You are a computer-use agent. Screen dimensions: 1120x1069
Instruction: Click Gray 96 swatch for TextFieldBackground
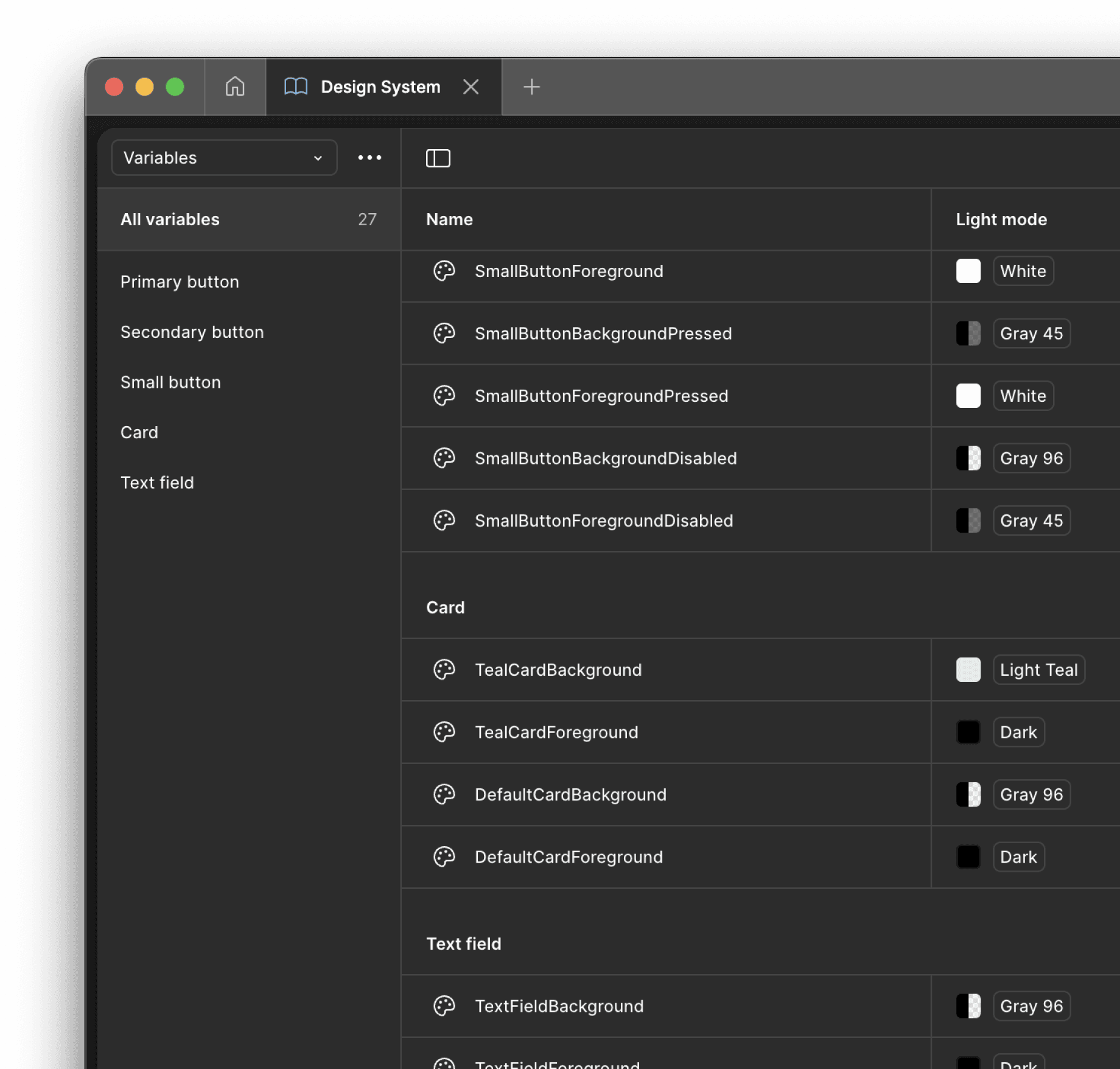968,1006
